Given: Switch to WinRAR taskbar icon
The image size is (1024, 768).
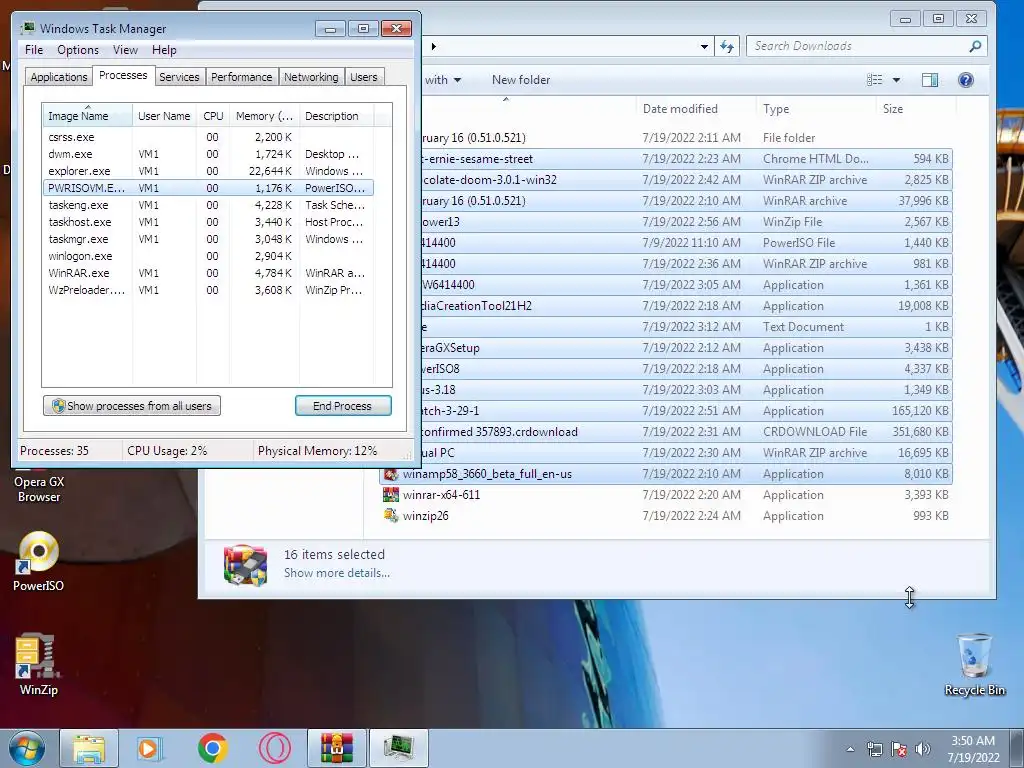Looking at the screenshot, I should pyautogui.click(x=336, y=748).
